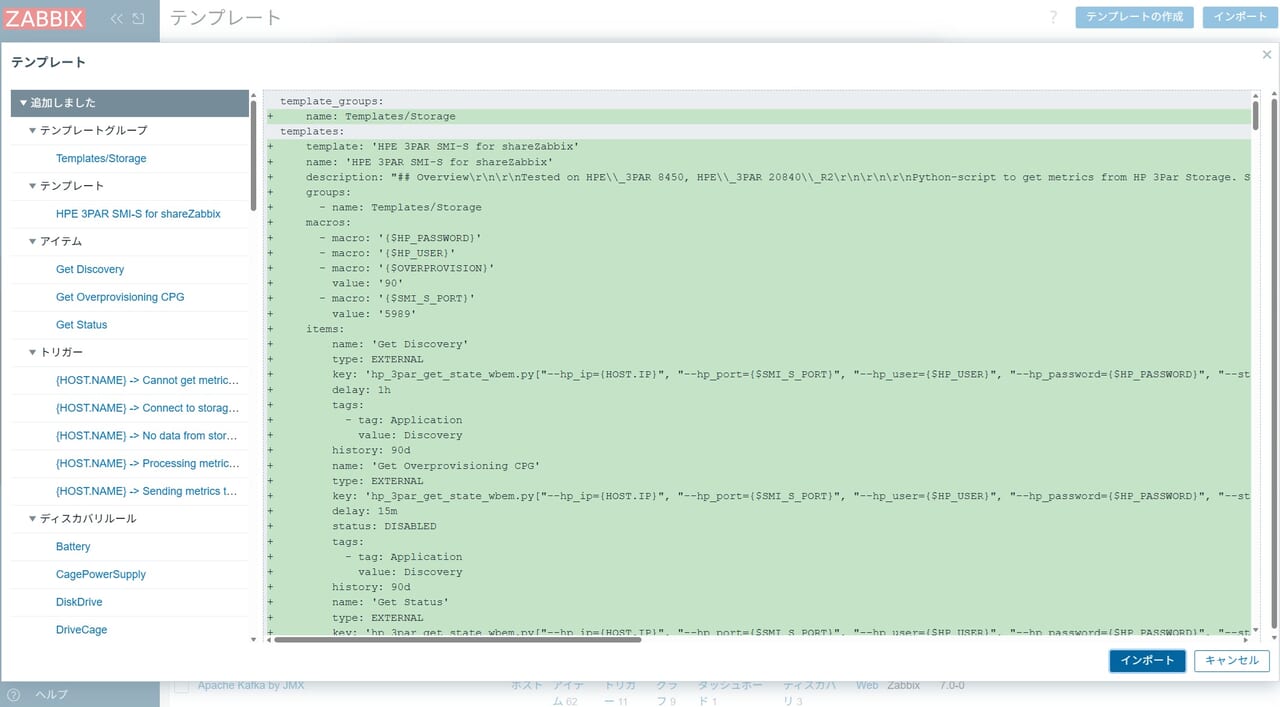Collapse the テンプレートグループ tree node
1280x707 pixels.
click(x=33, y=131)
